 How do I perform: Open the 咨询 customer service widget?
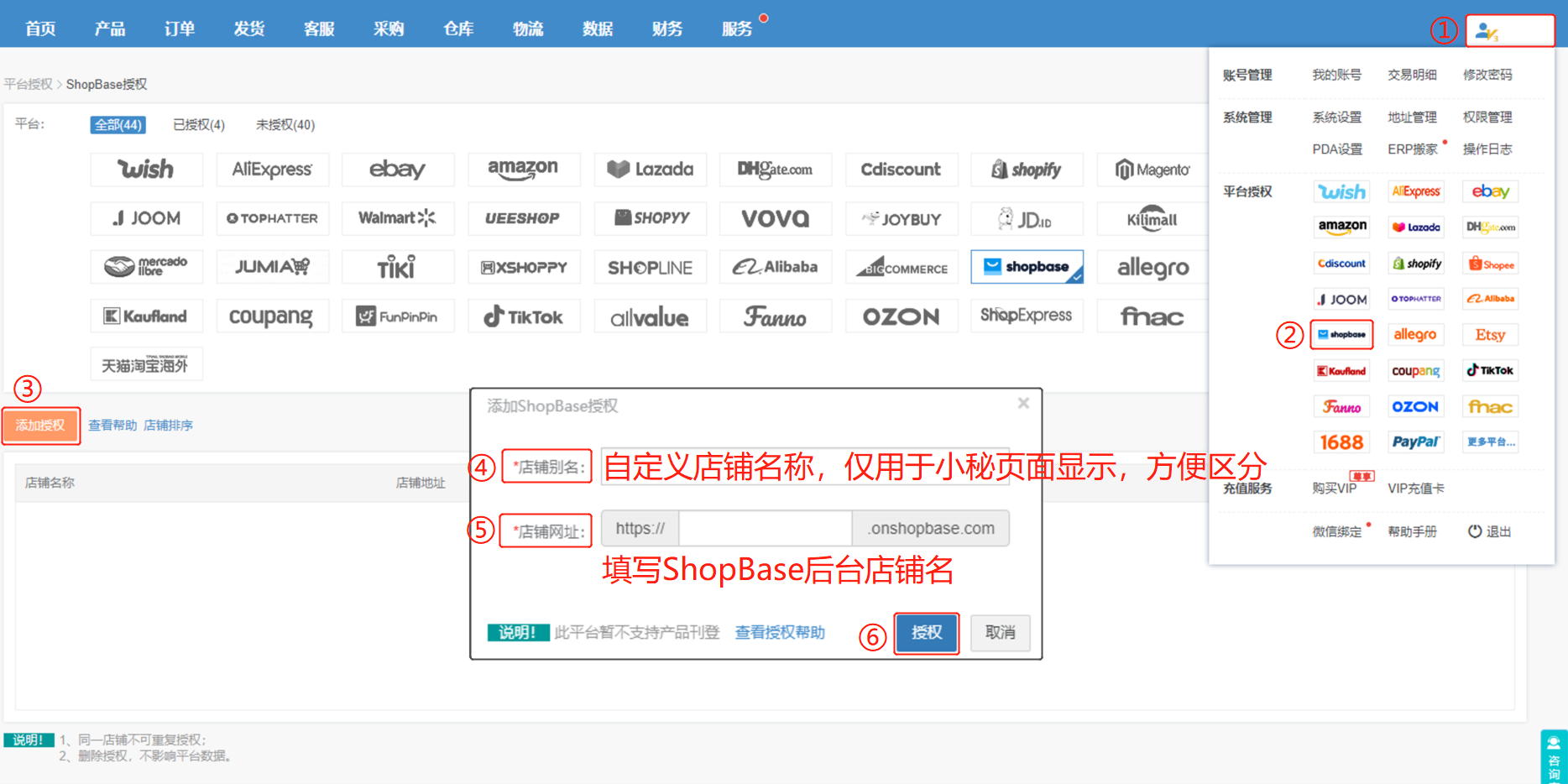pyautogui.click(x=1553, y=756)
